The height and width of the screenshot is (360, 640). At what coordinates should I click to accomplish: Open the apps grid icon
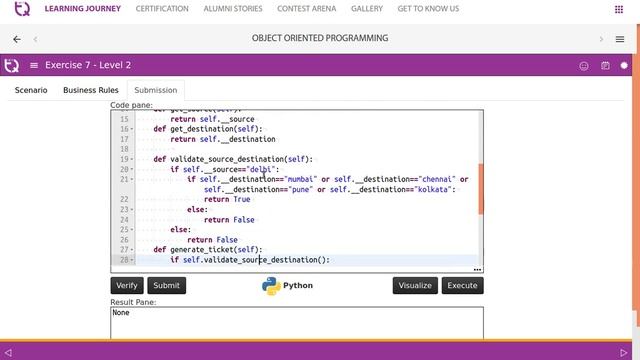coord(619,9)
